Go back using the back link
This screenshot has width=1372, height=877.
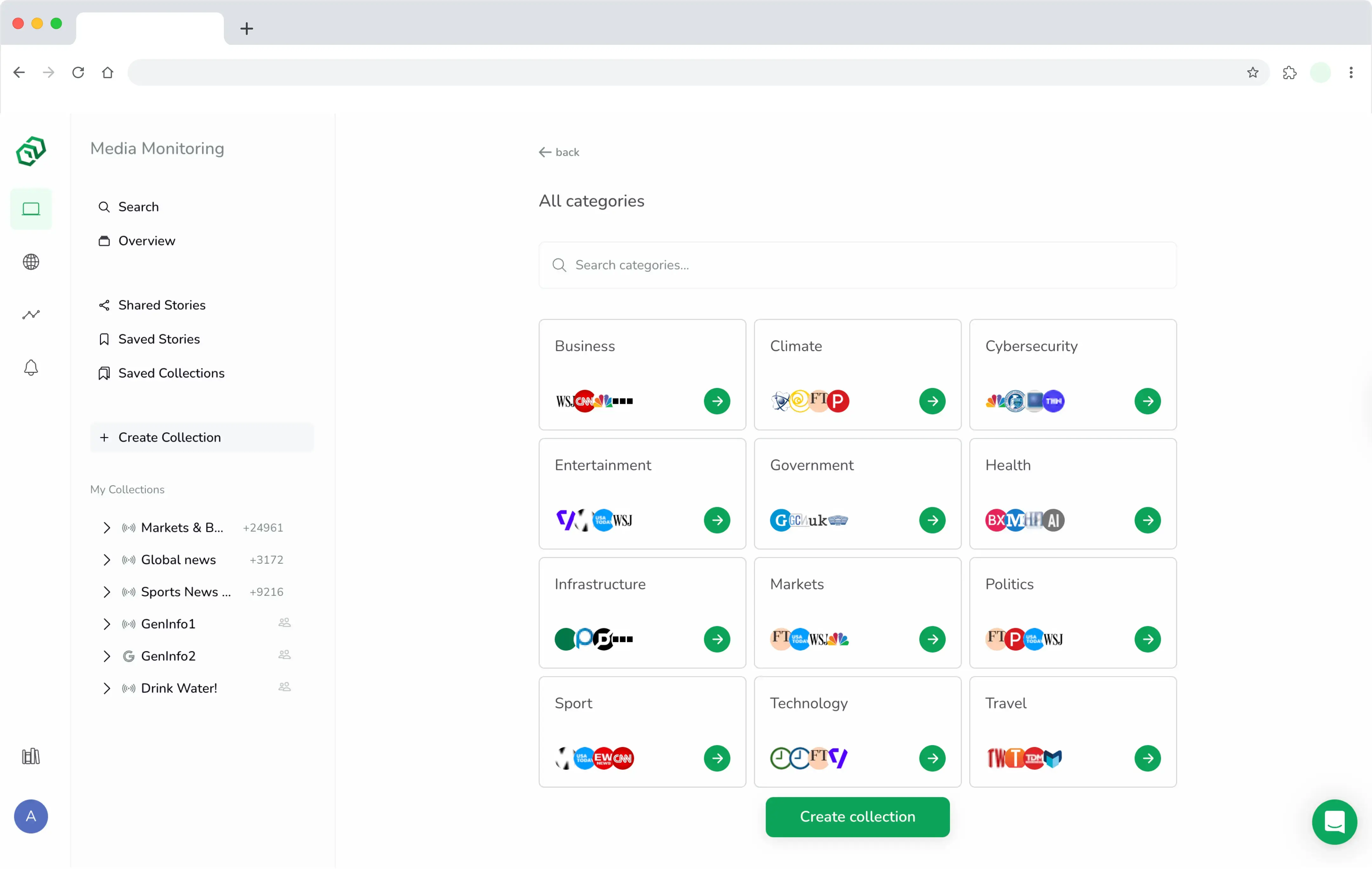click(559, 152)
